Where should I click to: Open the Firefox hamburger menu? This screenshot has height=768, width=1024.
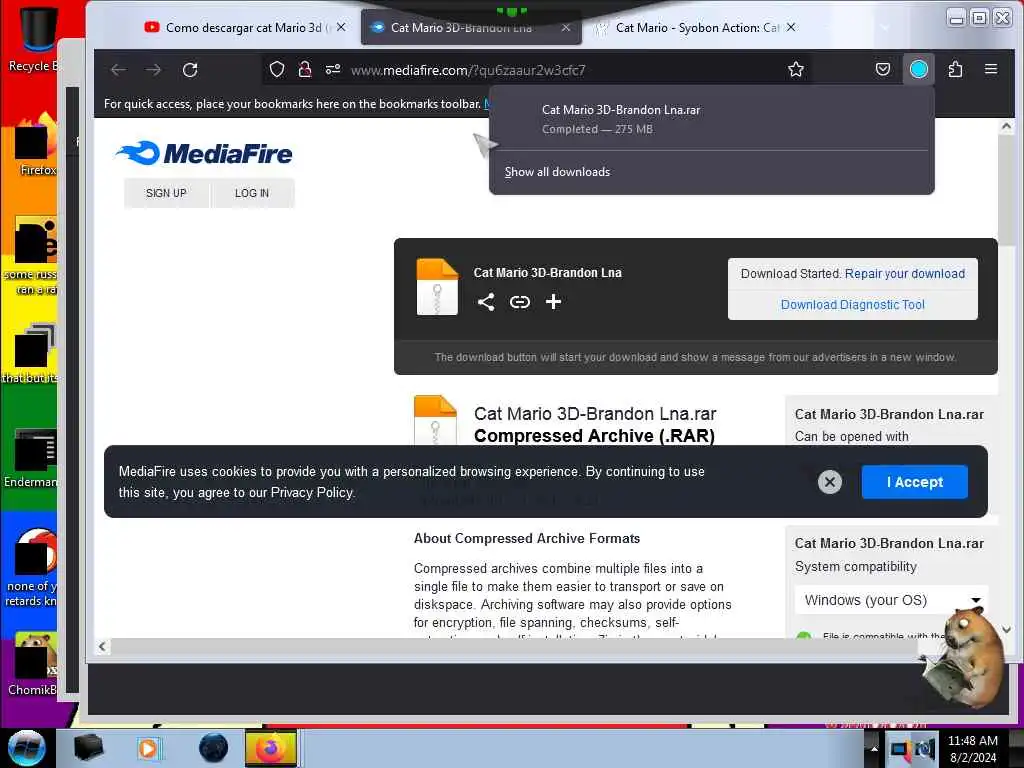991,69
